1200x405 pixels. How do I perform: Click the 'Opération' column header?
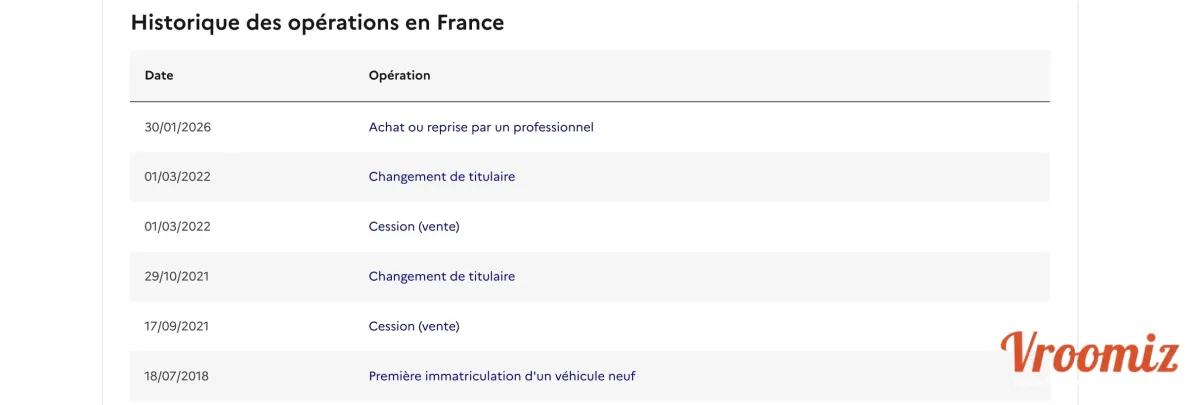click(x=399, y=76)
